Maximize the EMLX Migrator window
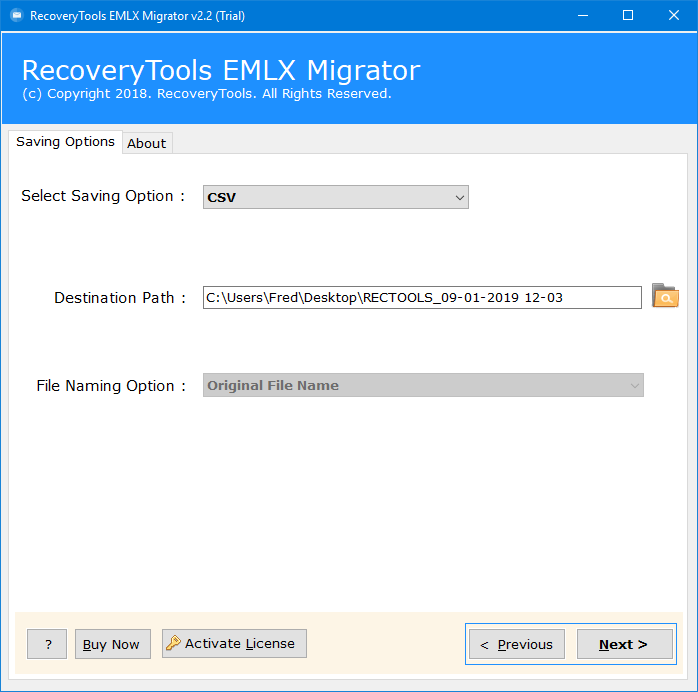 [x=628, y=16]
